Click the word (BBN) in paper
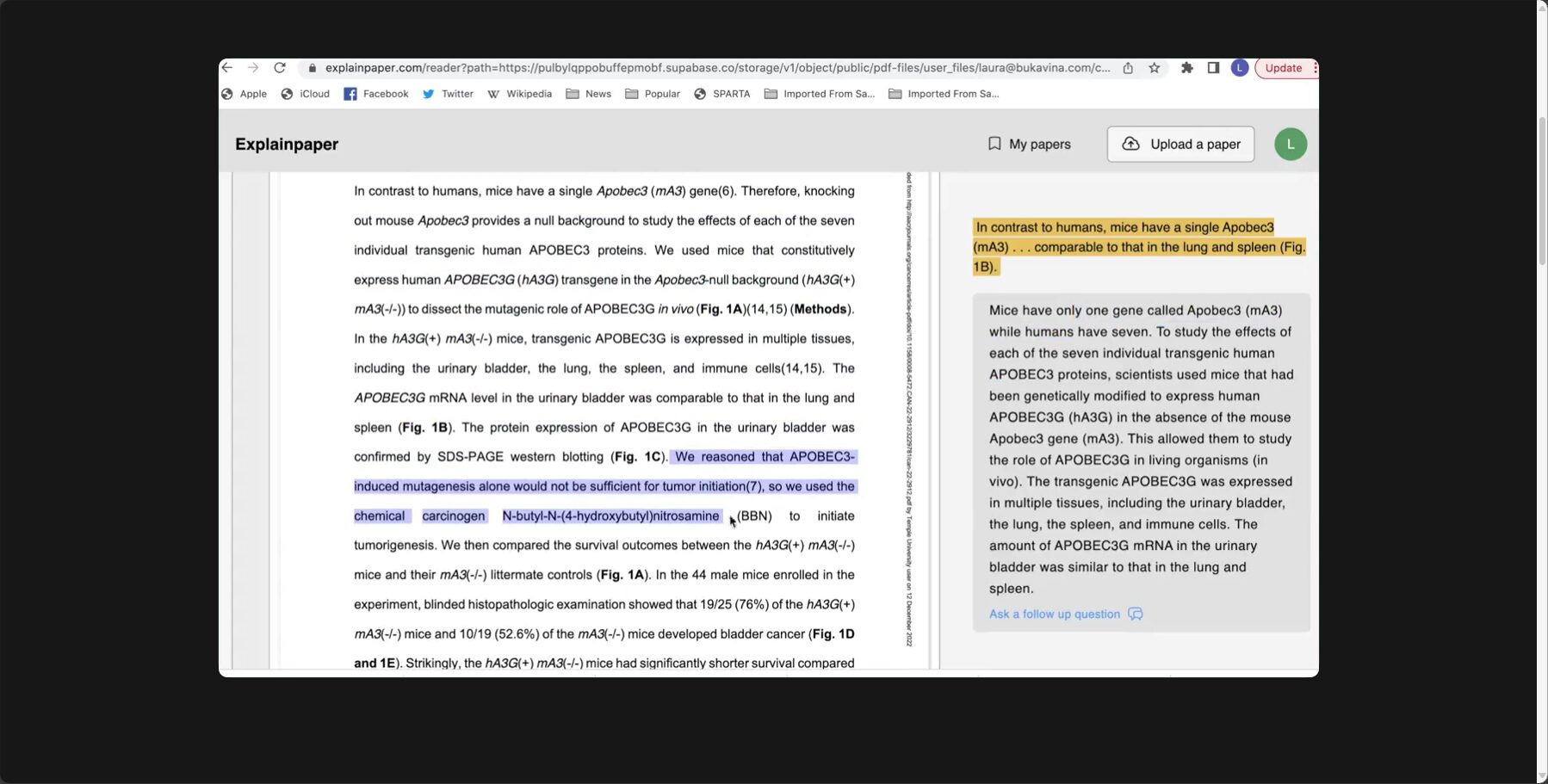Screen dimensions: 1548x784 (754, 516)
